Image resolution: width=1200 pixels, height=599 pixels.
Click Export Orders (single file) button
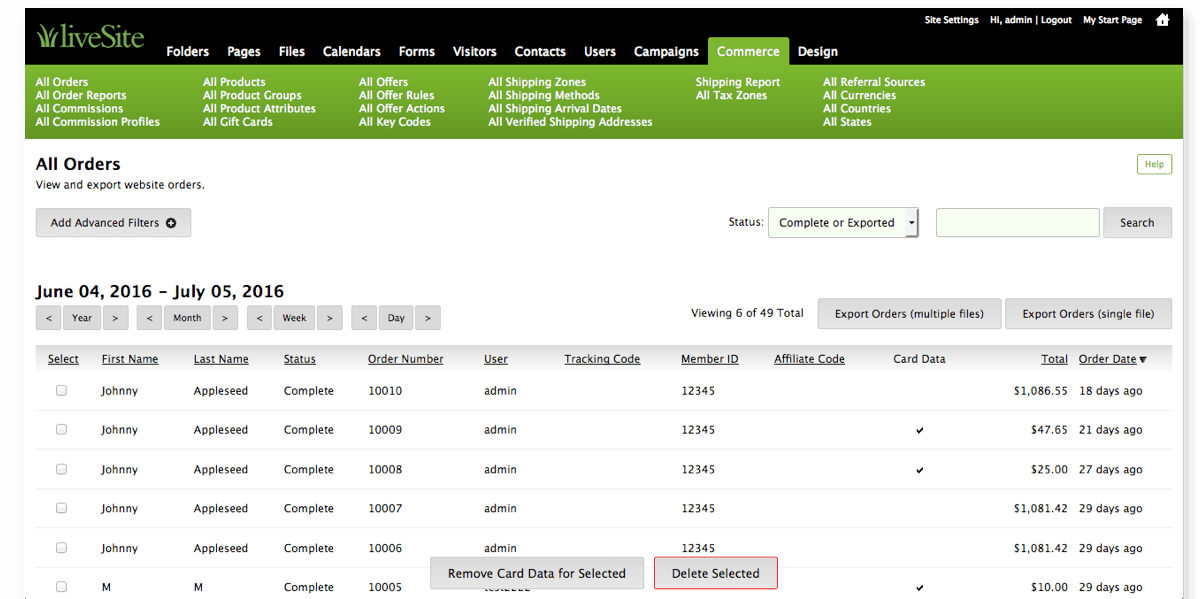pos(1088,314)
